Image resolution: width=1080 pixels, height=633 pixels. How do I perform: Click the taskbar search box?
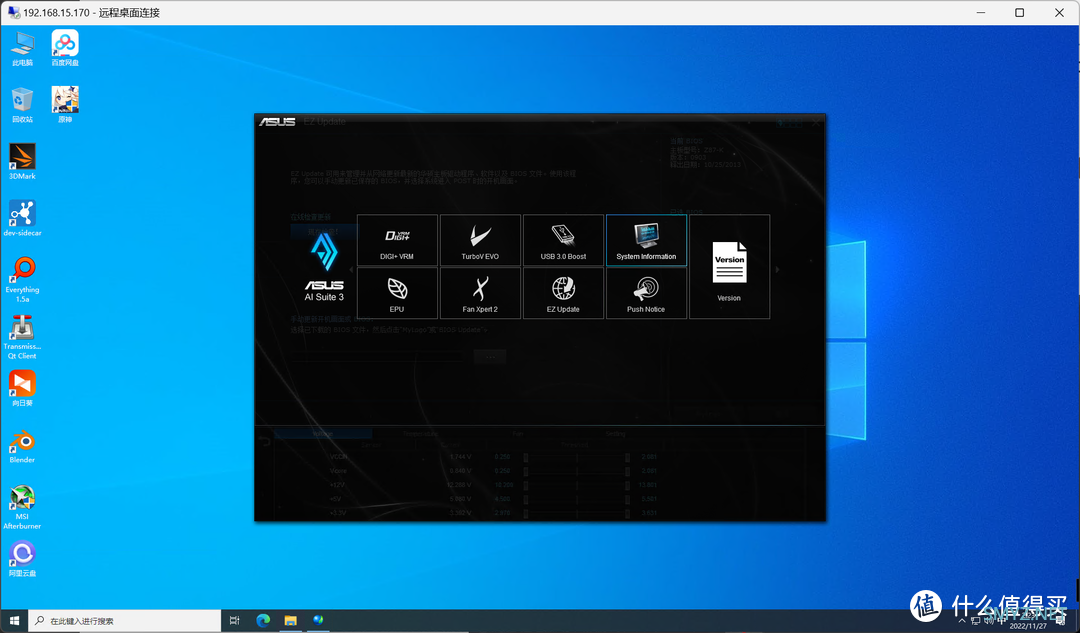(x=125, y=621)
